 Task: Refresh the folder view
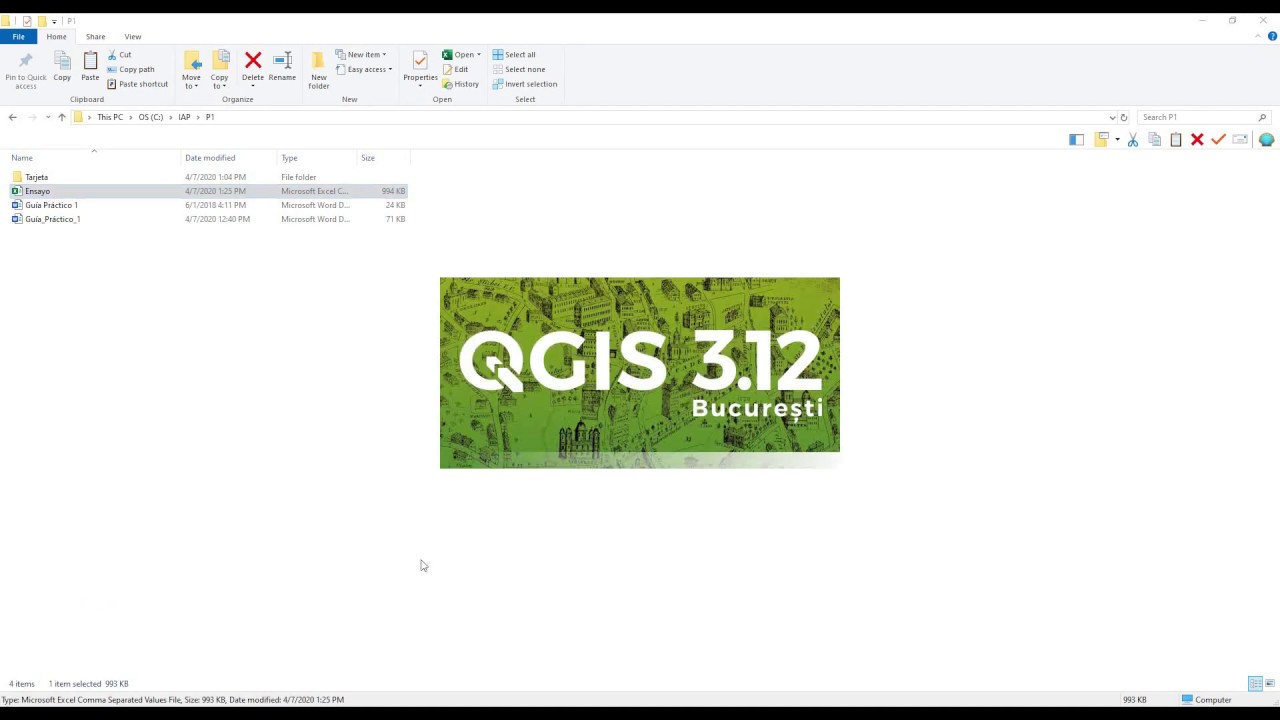pos(1124,117)
